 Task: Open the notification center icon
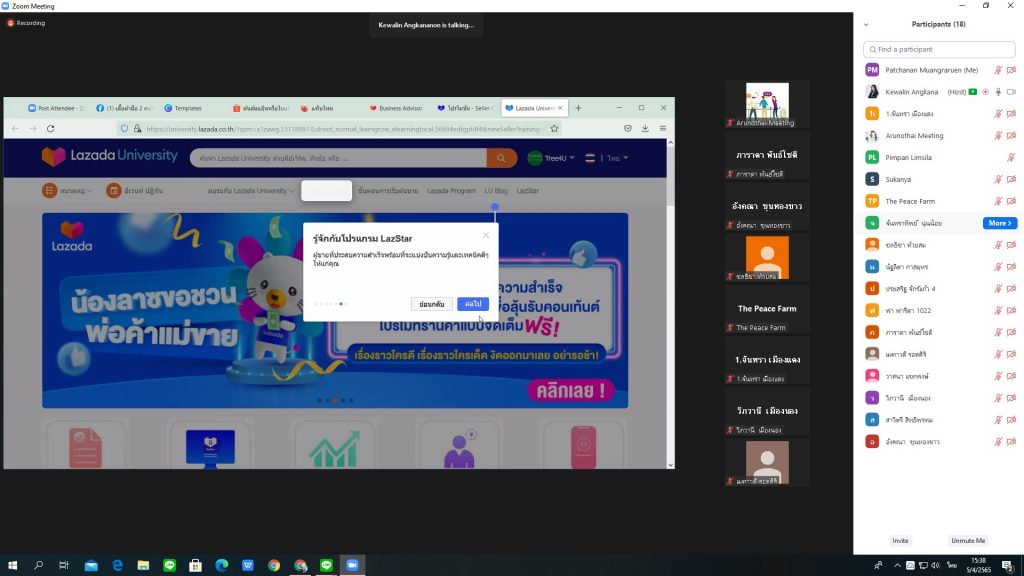point(1008,566)
